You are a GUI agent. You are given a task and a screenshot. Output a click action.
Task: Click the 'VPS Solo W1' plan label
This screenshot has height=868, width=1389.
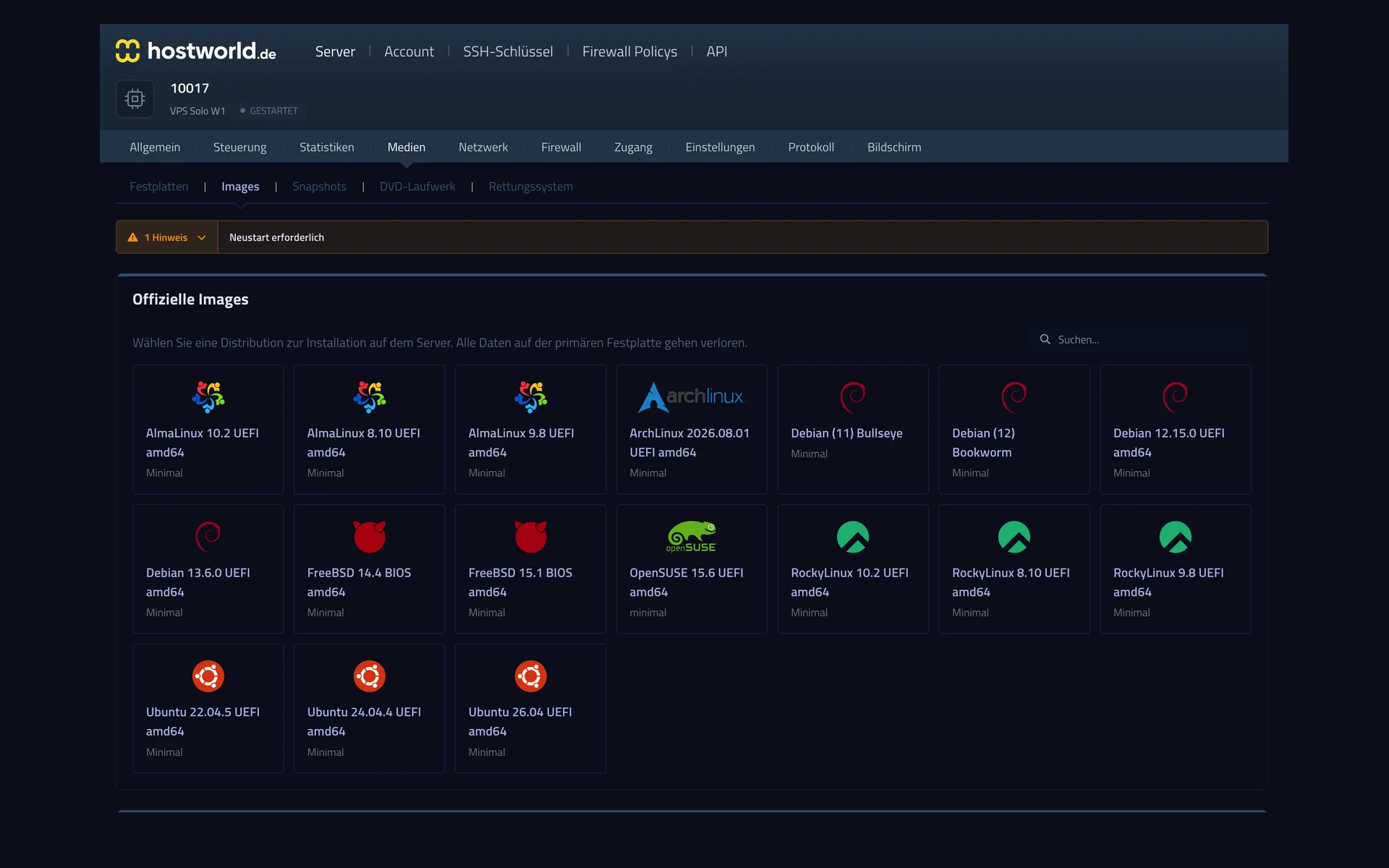click(x=197, y=111)
